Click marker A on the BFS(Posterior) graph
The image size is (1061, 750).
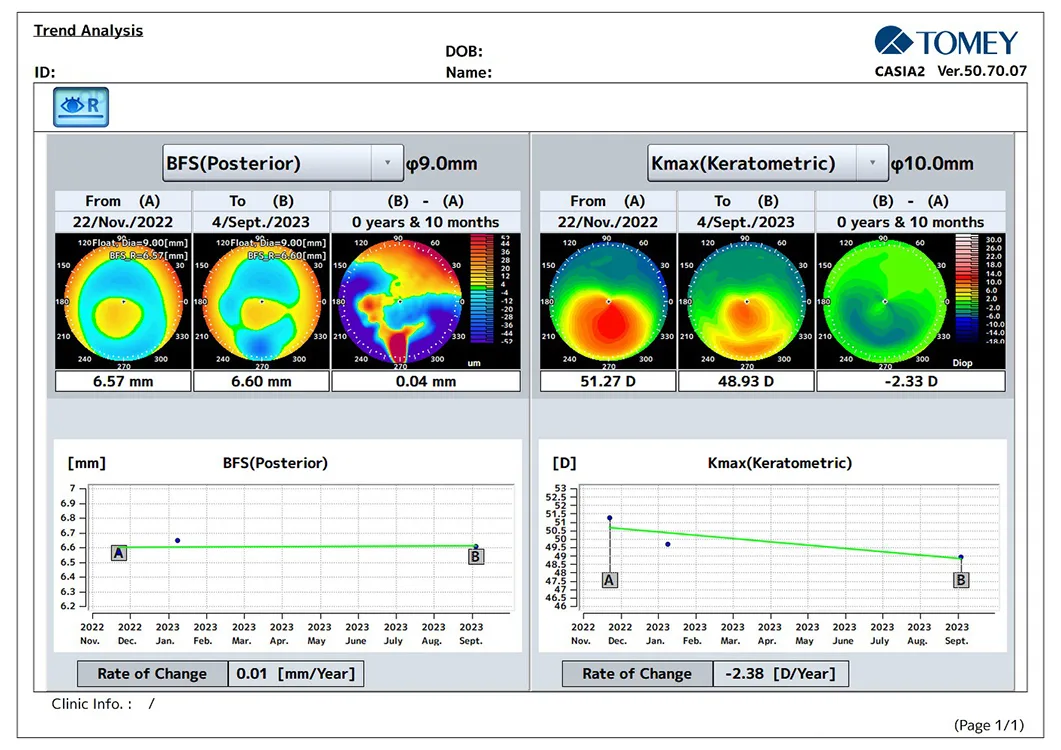(119, 553)
